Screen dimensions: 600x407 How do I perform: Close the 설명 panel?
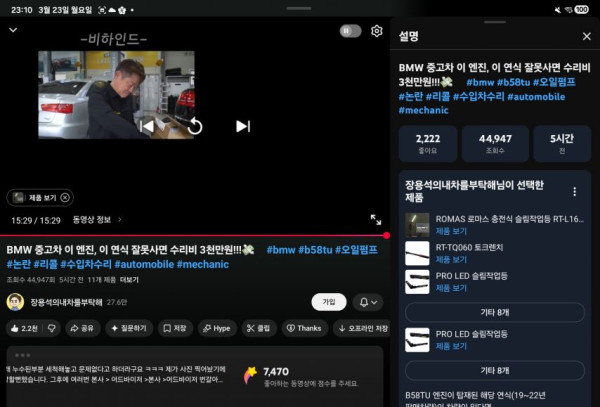(587, 36)
